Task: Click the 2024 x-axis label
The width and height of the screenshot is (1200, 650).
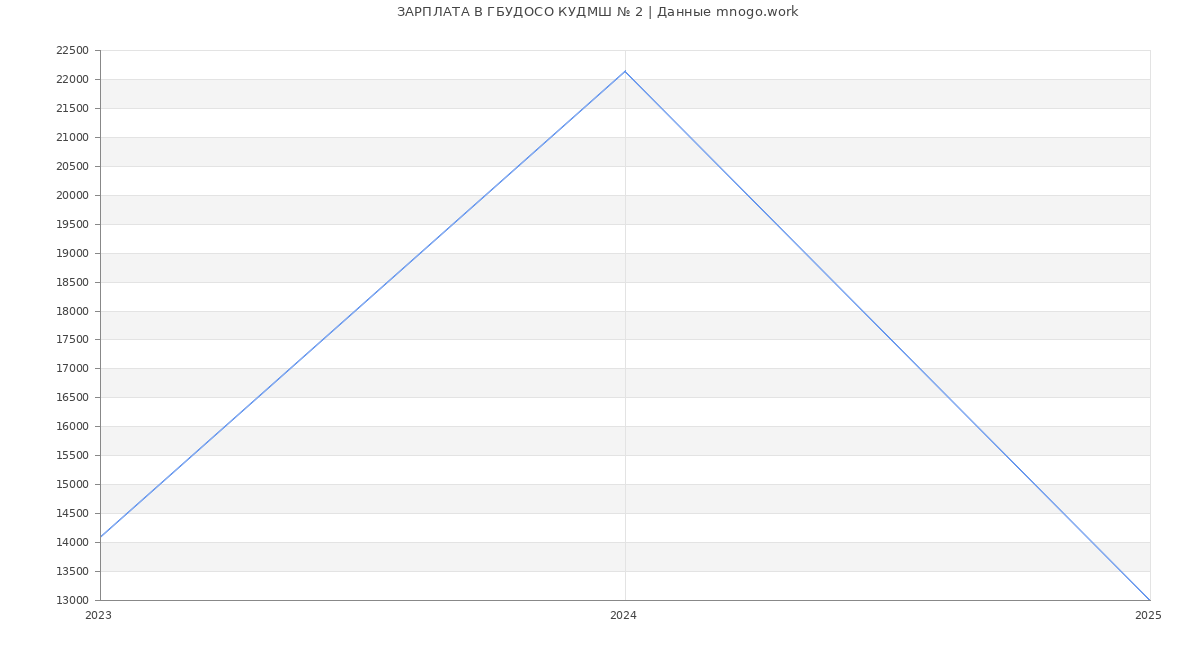Action: [623, 616]
